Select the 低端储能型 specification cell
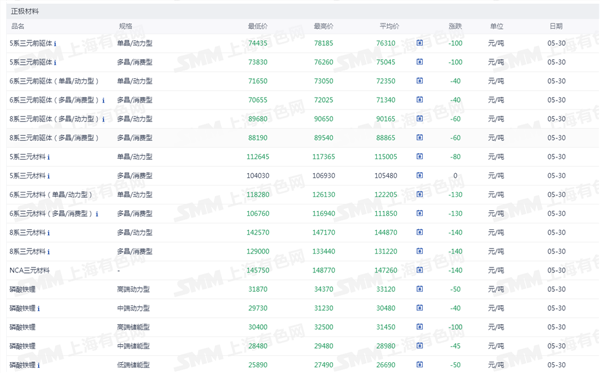The height and width of the screenshot is (373, 600). (133, 365)
